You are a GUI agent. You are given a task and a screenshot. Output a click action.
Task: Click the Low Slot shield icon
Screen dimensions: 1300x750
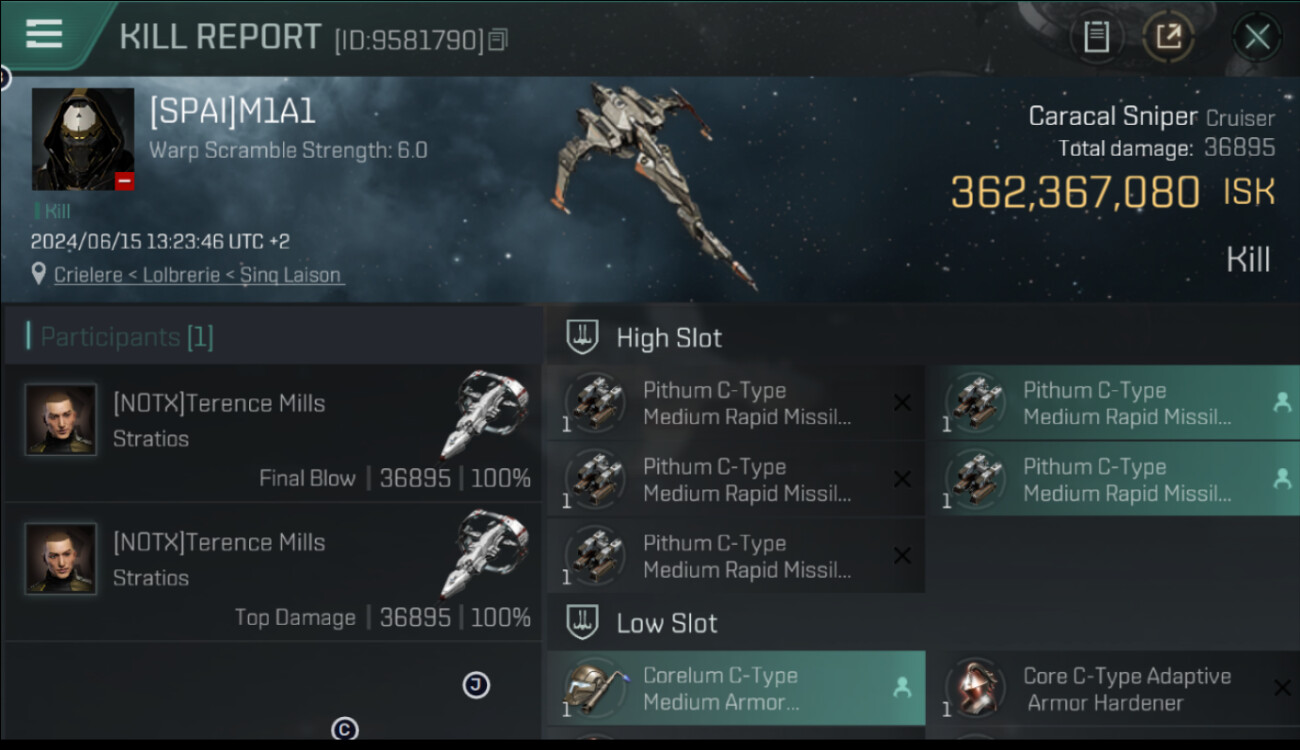tap(582, 622)
